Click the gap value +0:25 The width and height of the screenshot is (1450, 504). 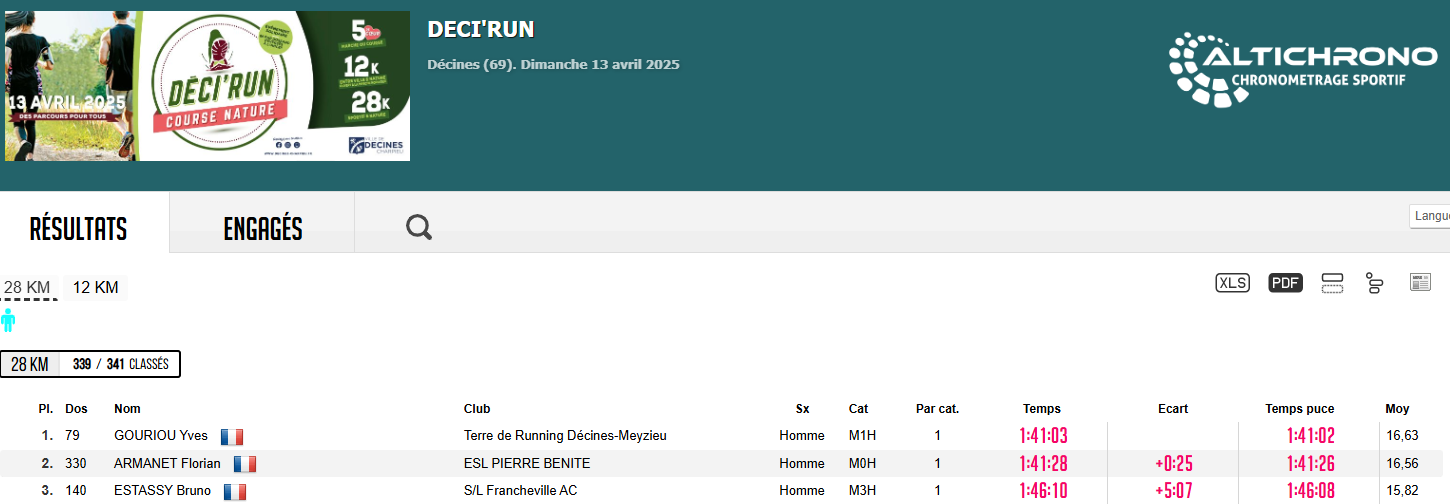pyautogui.click(x=1173, y=464)
